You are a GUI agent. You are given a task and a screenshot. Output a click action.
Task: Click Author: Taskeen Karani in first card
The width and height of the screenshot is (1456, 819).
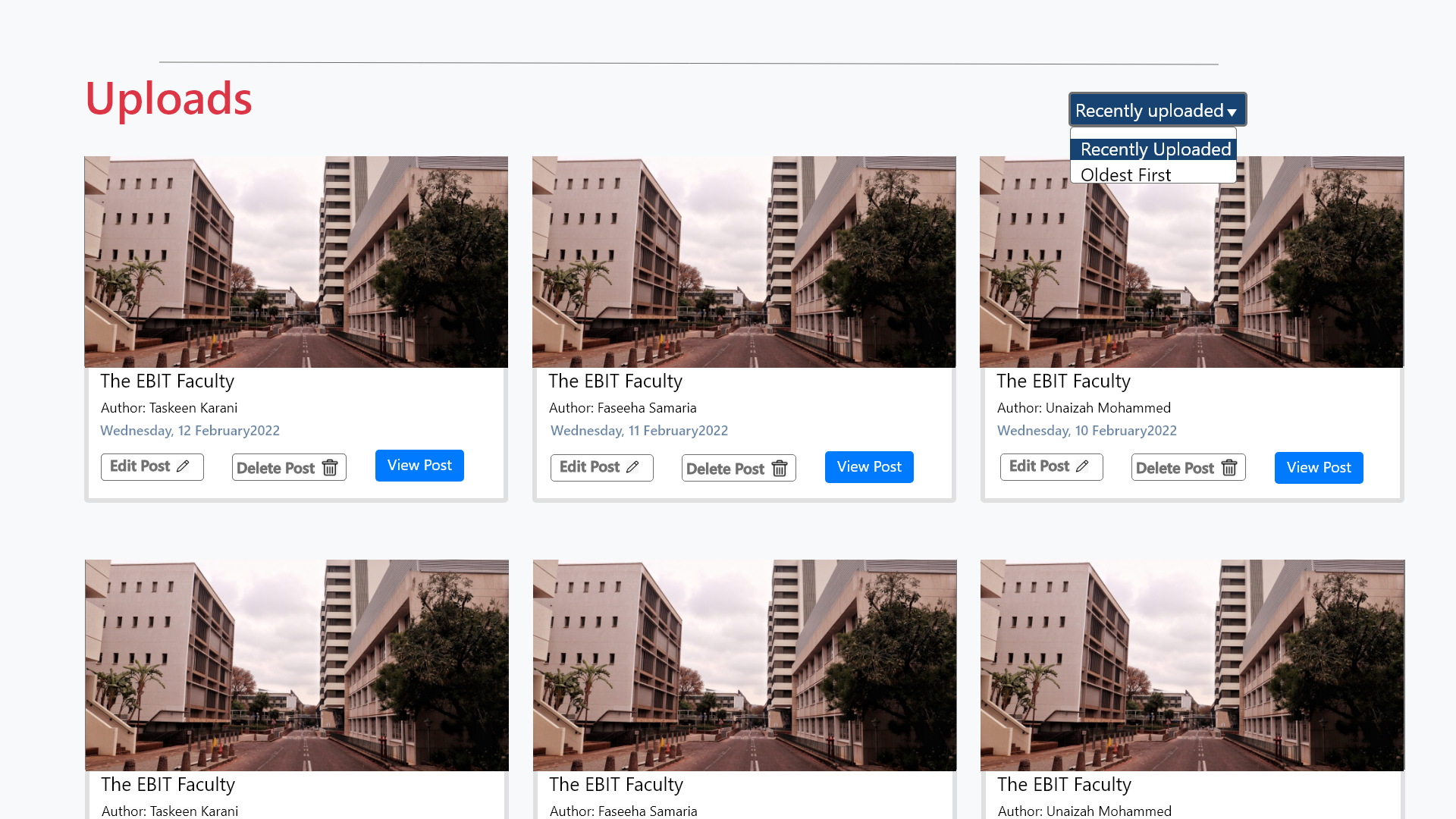pyautogui.click(x=169, y=408)
